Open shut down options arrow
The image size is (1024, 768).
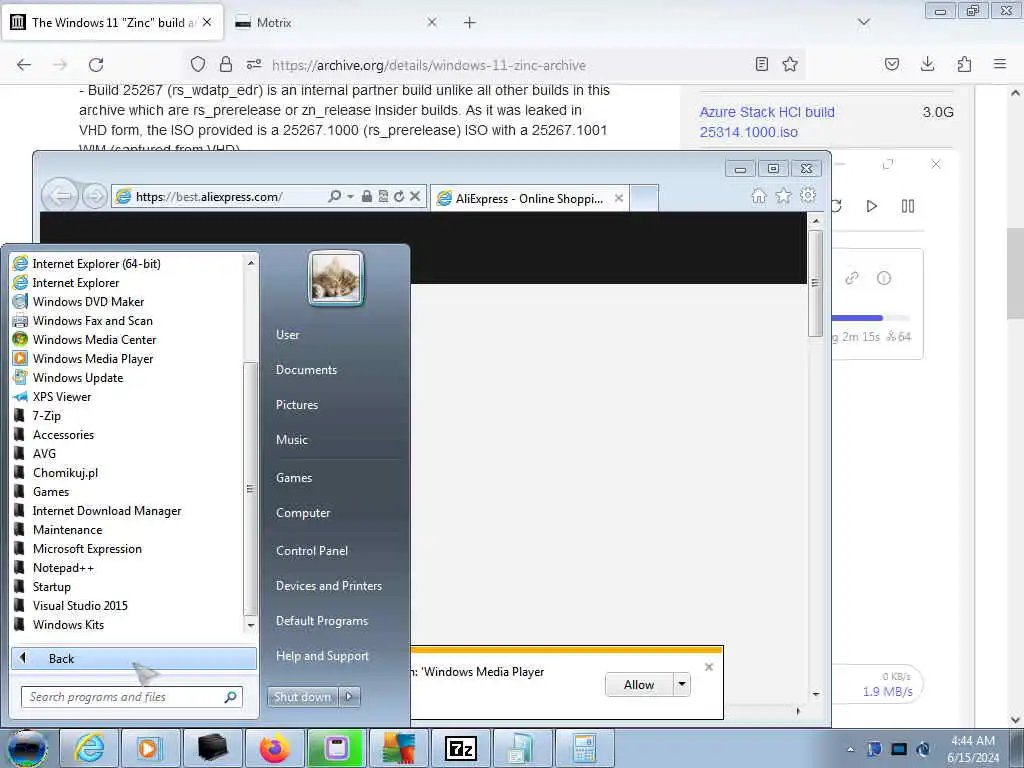tap(349, 697)
